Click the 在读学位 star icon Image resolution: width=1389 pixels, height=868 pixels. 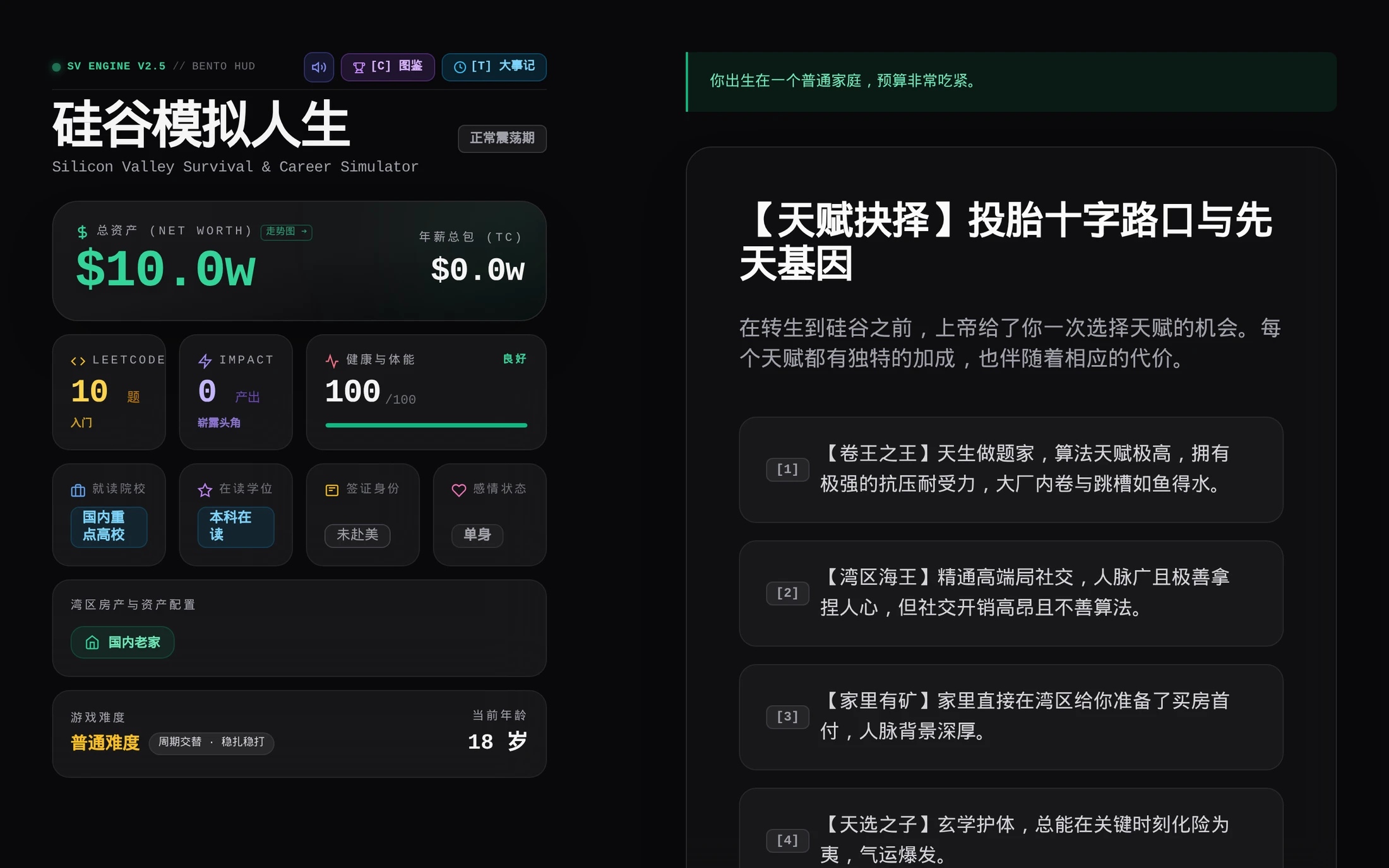point(205,490)
